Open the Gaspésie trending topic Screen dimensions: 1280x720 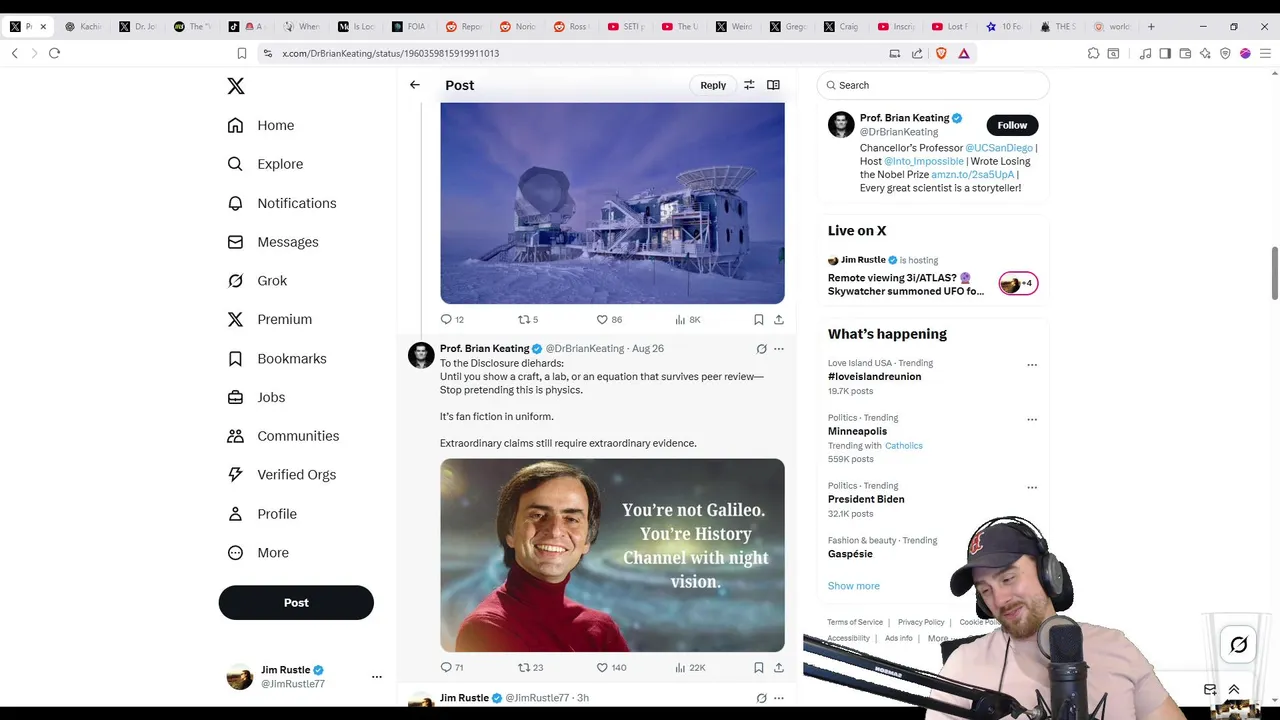pos(850,554)
